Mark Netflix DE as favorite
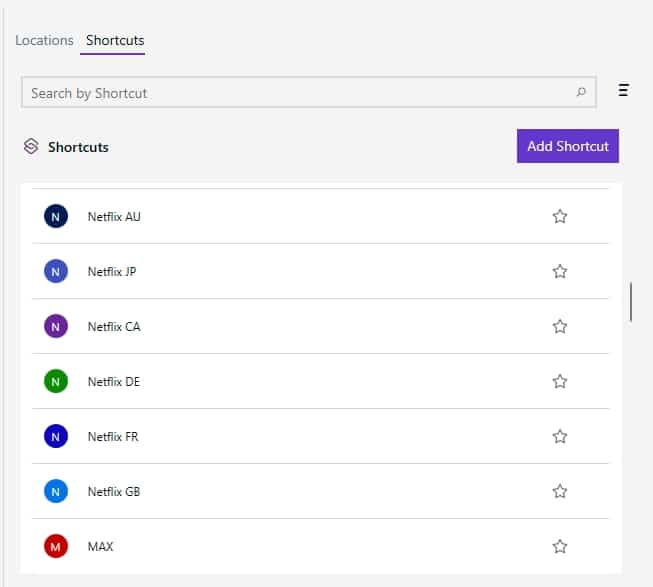 pos(560,381)
